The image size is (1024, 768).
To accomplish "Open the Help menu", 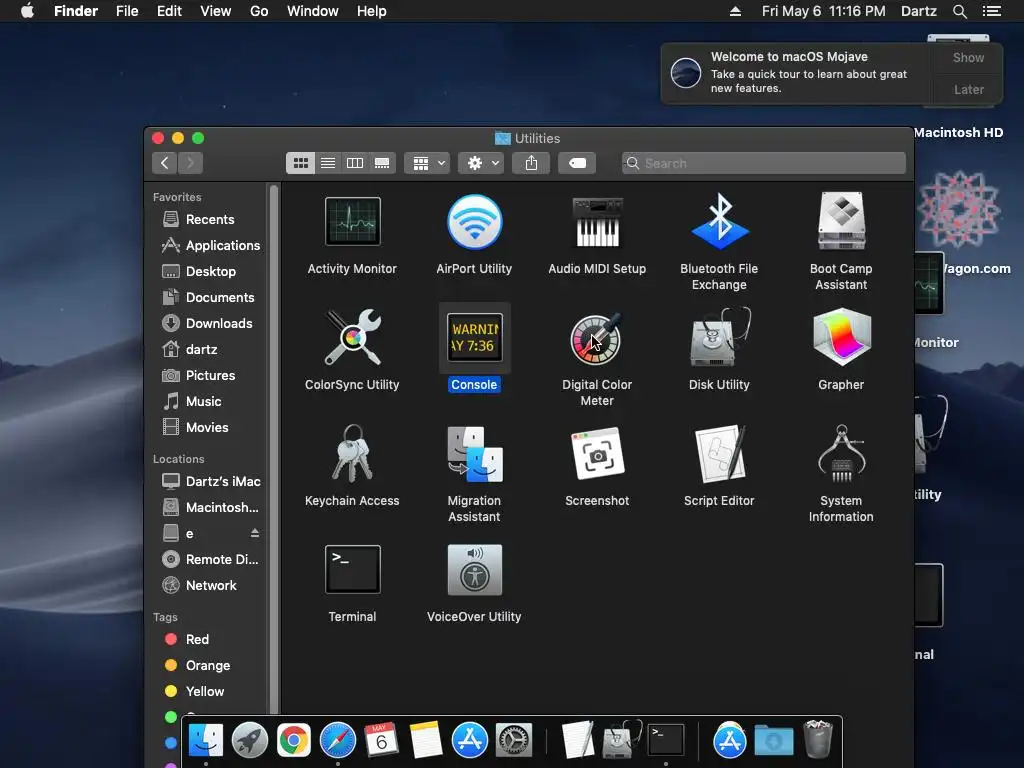I will (x=372, y=11).
